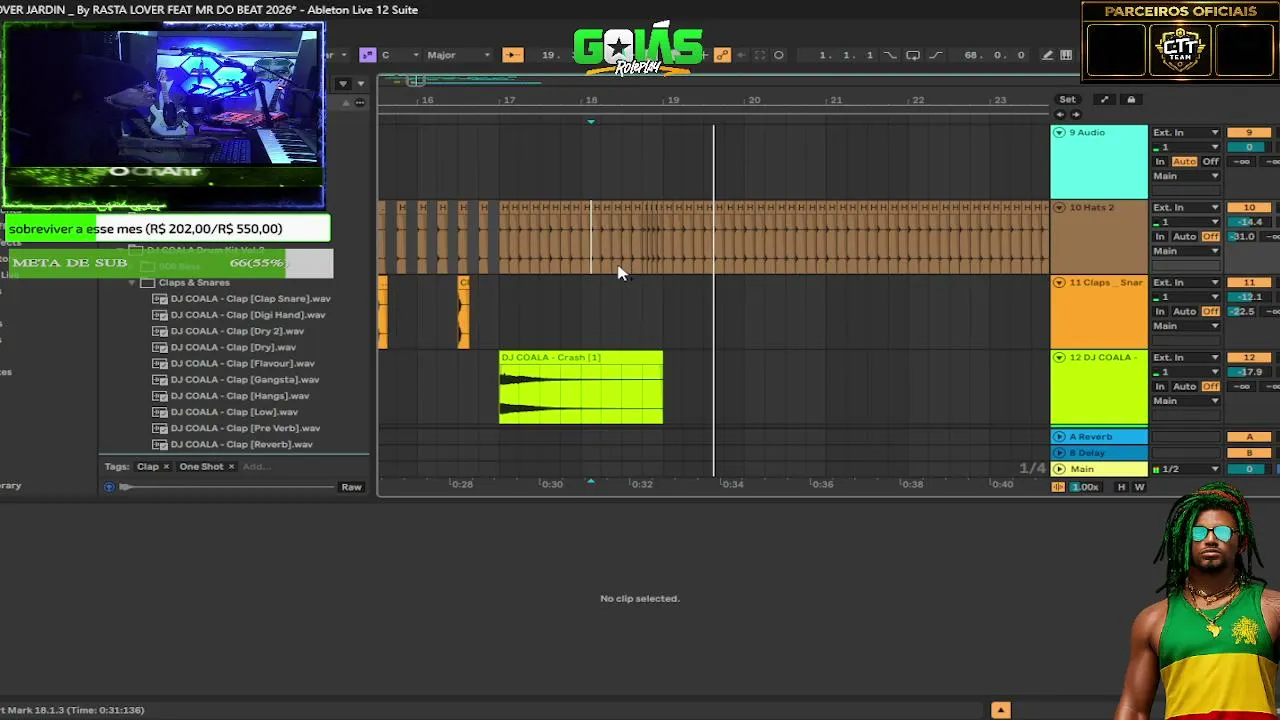Screen dimensions: 1280x720
Task: Set monitor Off on 9 Audio track
Action: (x=1211, y=162)
